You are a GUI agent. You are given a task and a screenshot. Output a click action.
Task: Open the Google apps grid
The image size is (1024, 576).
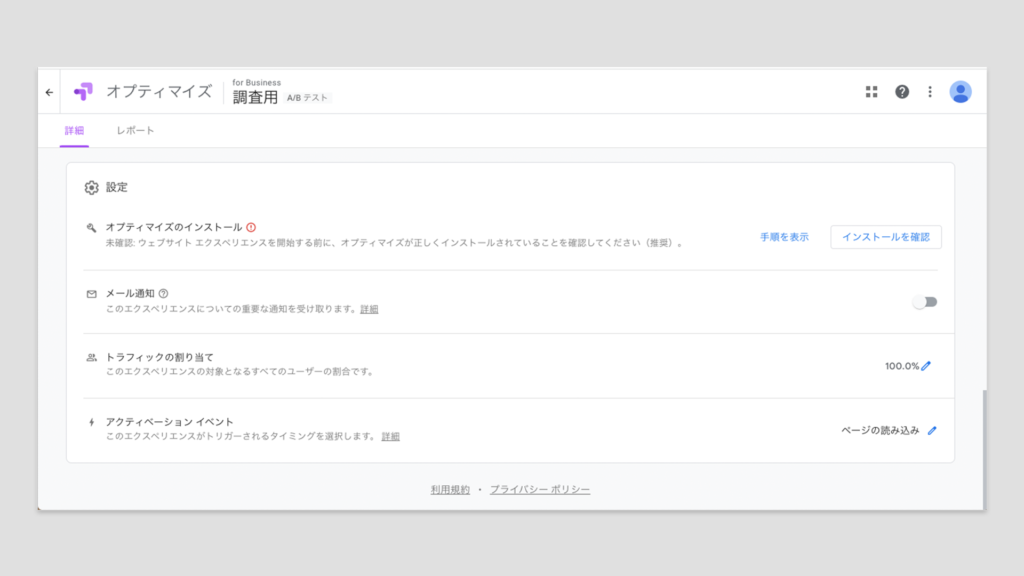tap(871, 92)
